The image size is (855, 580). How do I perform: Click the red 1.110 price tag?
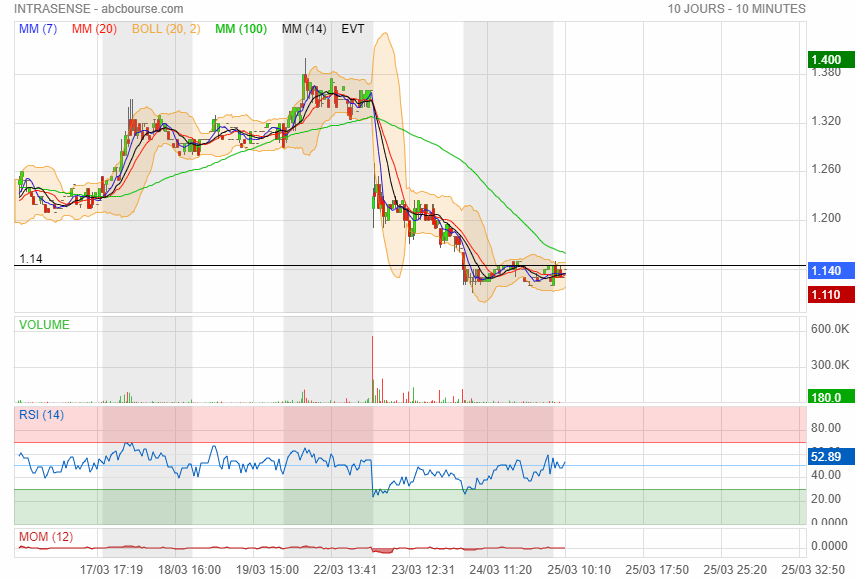831,295
